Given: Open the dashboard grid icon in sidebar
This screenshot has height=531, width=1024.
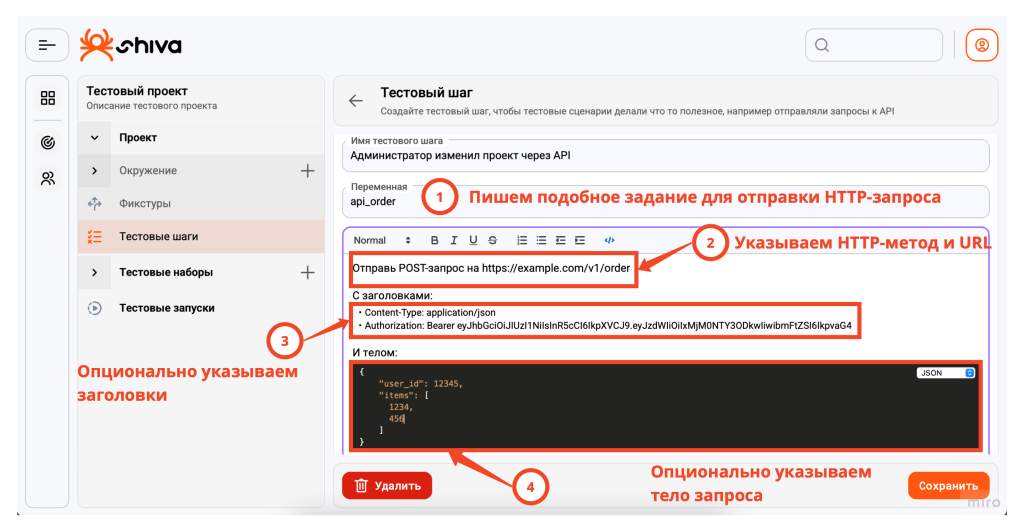Looking at the screenshot, I should [x=48, y=98].
